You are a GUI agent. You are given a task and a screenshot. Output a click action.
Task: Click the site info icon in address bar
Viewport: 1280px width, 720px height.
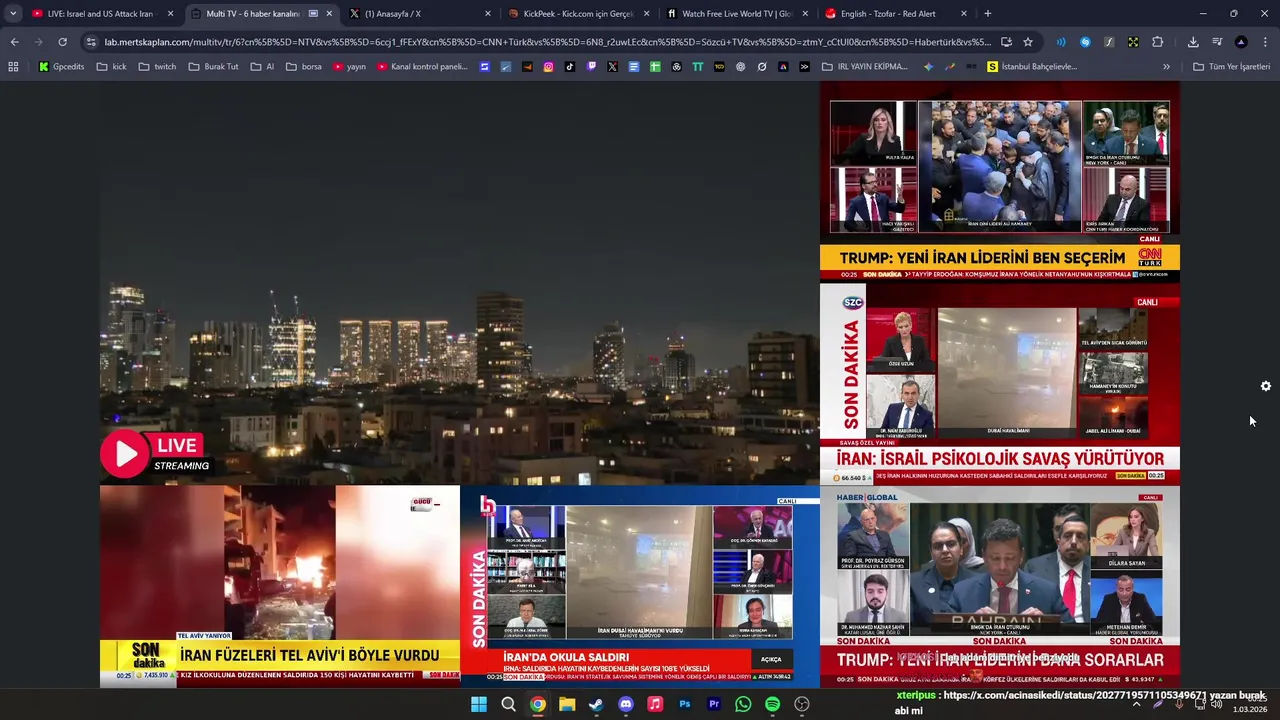click(x=91, y=42)
